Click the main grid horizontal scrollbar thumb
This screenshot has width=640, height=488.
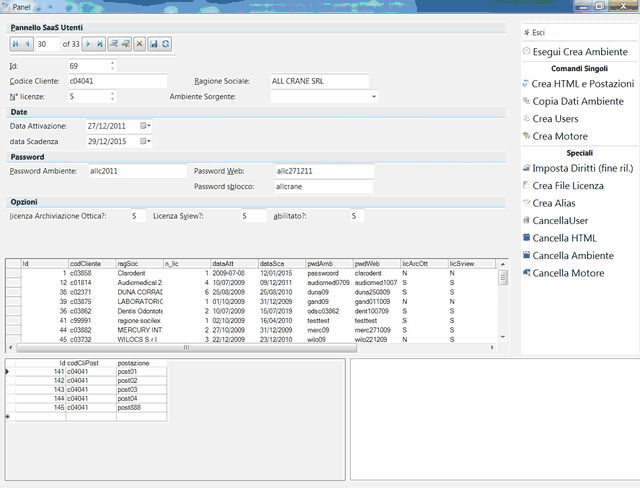click(186, 348)
